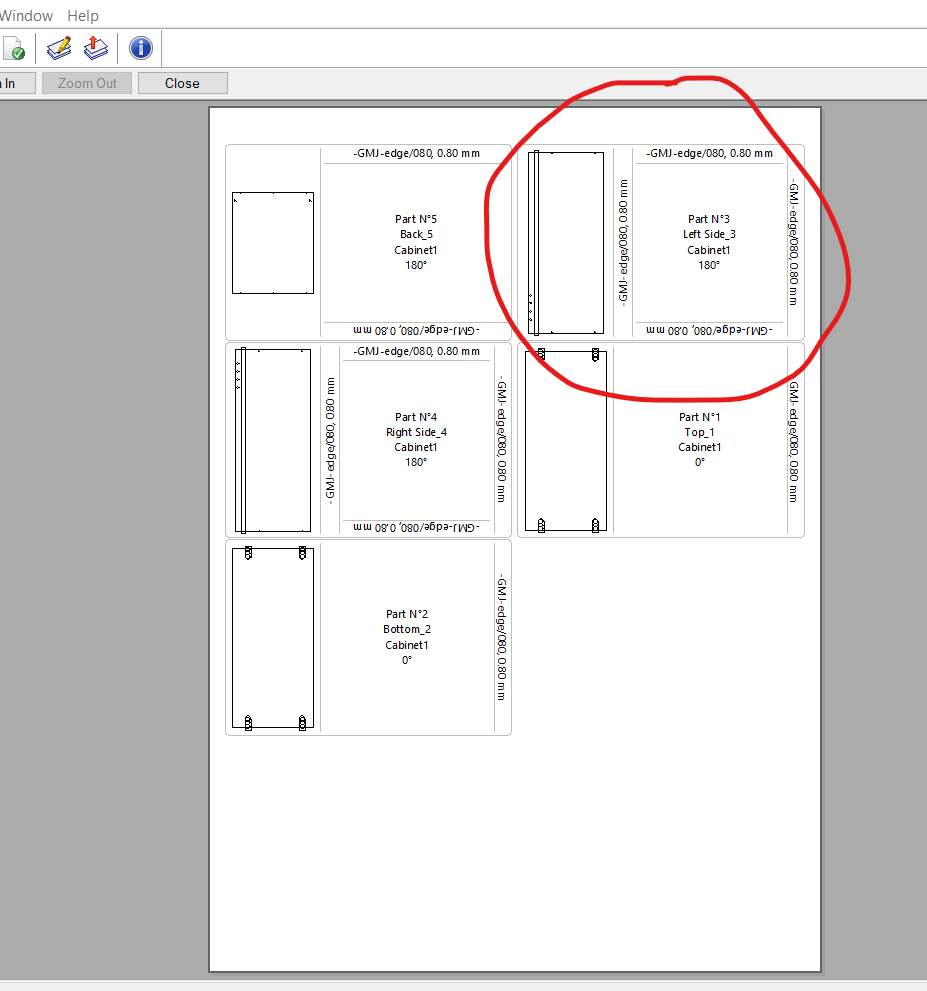Click the 'Part N°1' label text
The width and height of the screenshot is (927, 991).
coord(700,417)
